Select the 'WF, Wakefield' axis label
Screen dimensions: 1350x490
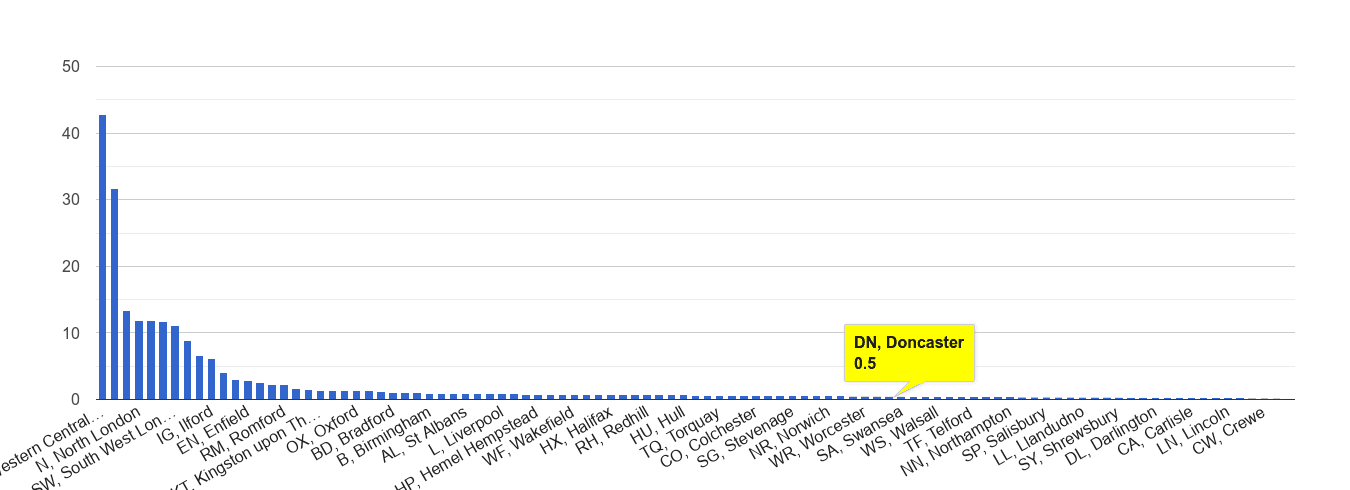tap(528, 436)
